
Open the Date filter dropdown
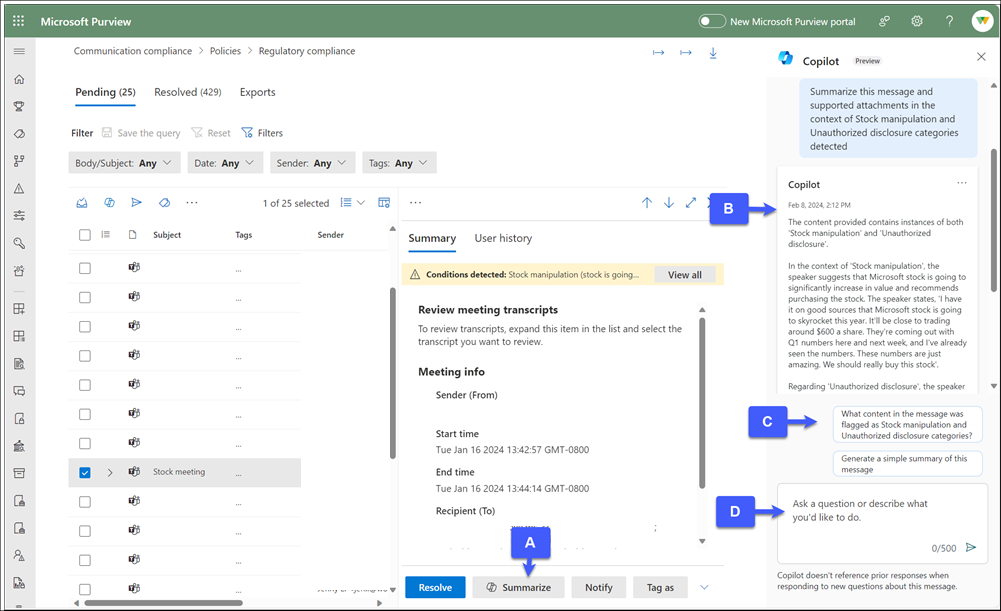pyautogui.click(x=224, y=162)
